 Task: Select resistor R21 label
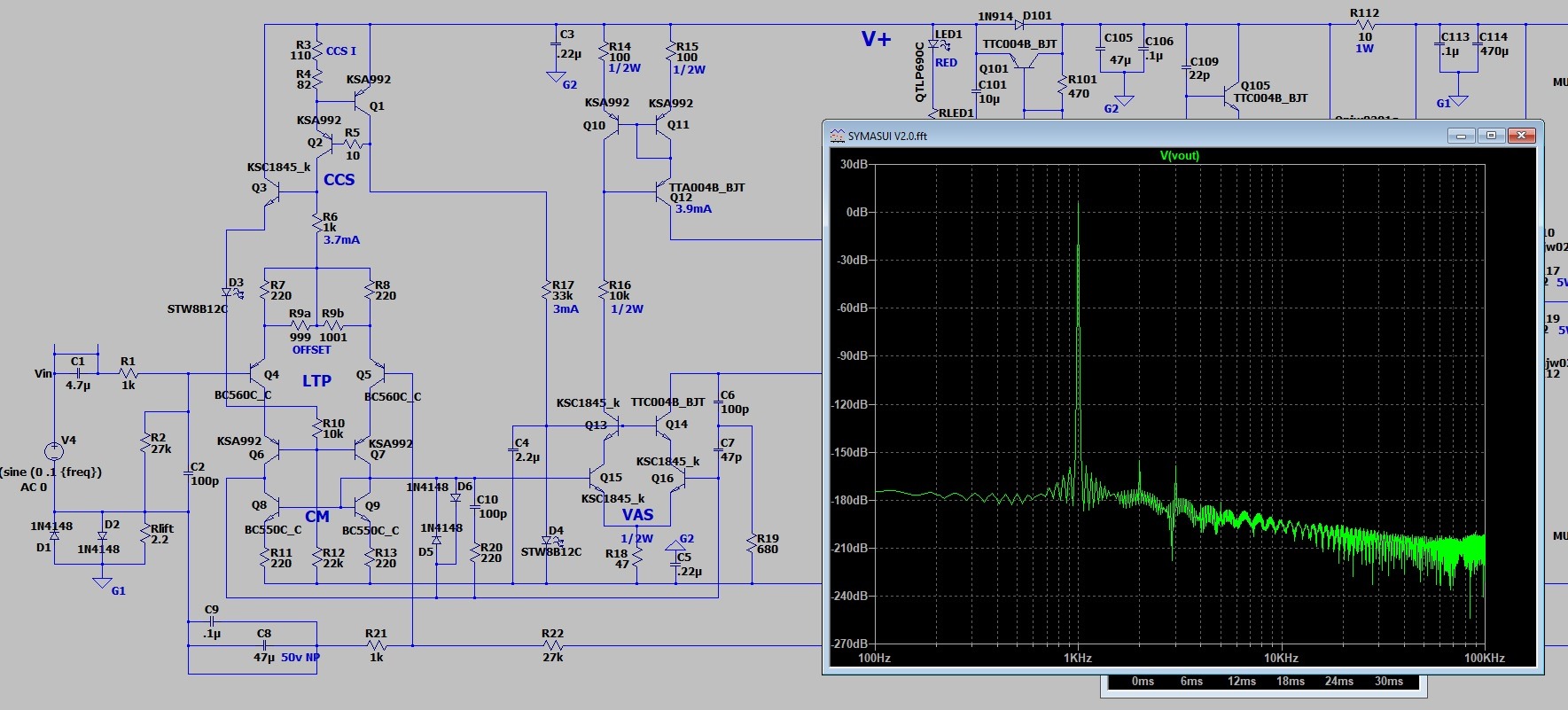376,633
